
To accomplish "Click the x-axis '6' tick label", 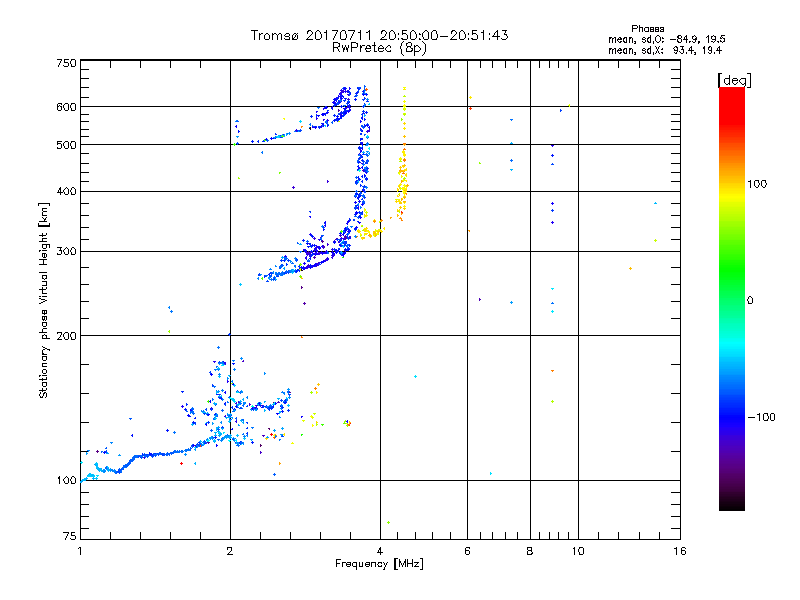I will point(467,551).
